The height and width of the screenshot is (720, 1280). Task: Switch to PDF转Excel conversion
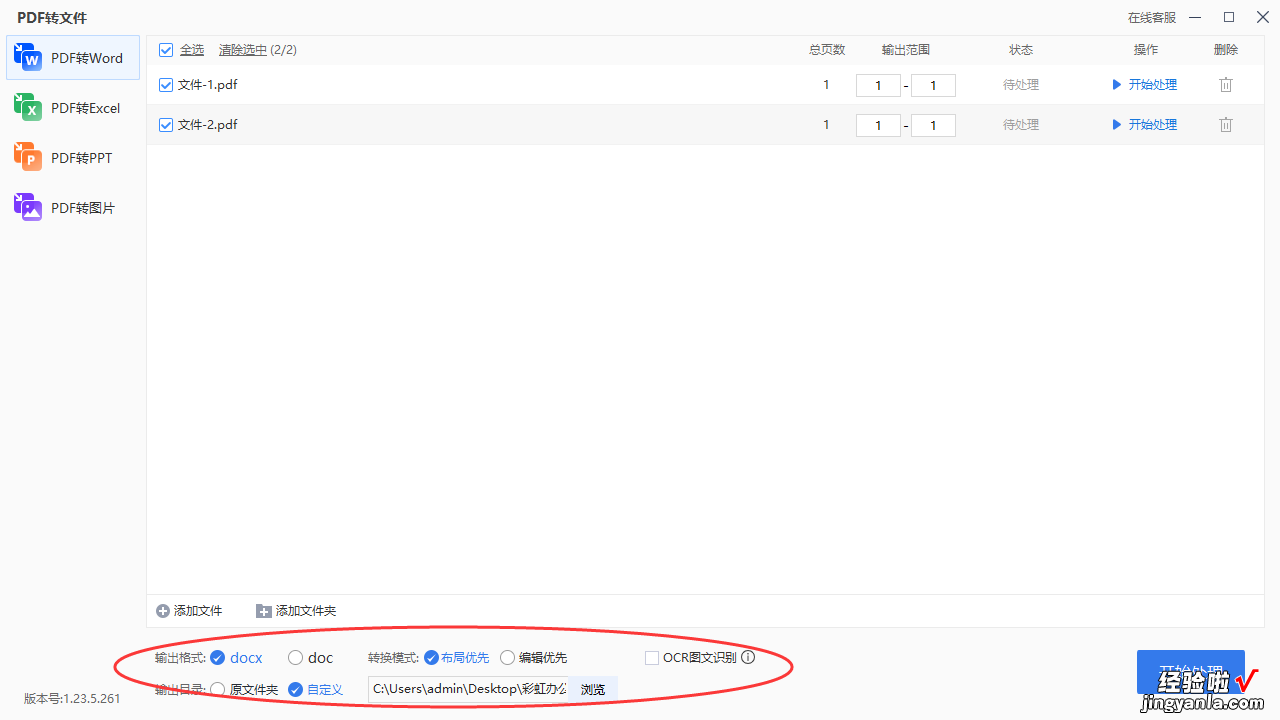click(73, 108)
